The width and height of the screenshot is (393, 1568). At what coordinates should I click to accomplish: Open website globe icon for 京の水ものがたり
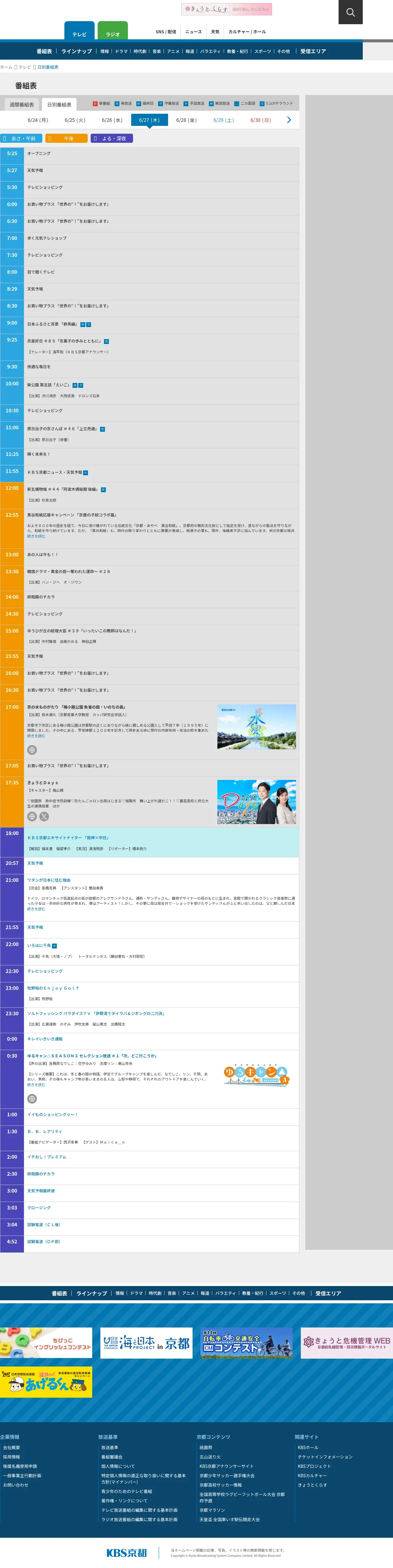(x=32, y=750)
